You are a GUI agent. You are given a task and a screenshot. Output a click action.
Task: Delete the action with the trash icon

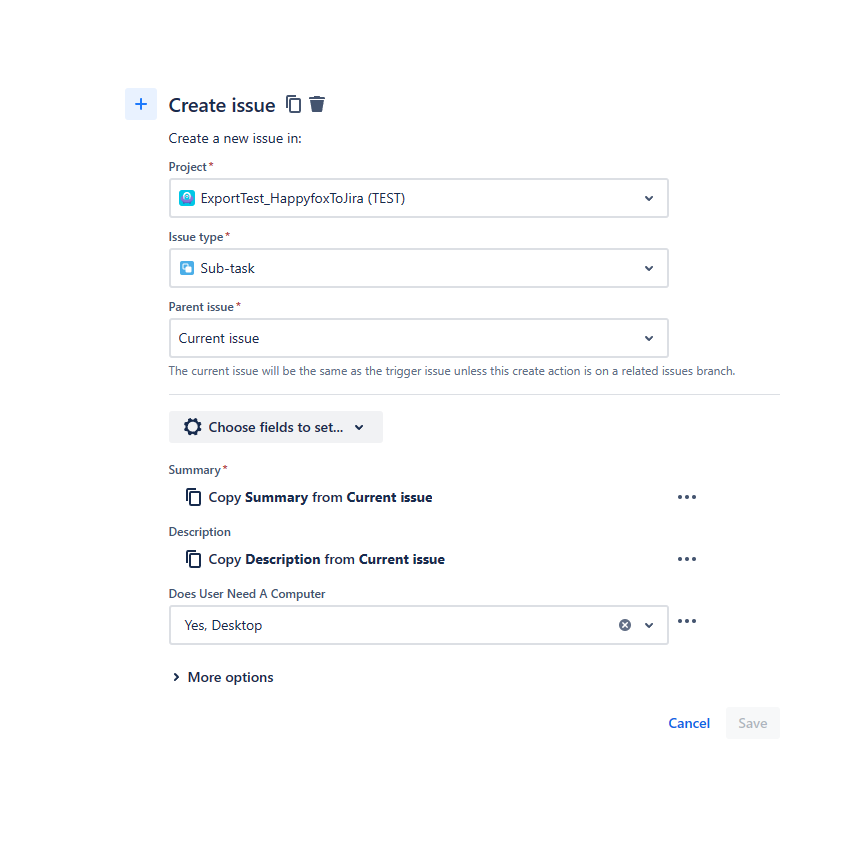(317, 104)
